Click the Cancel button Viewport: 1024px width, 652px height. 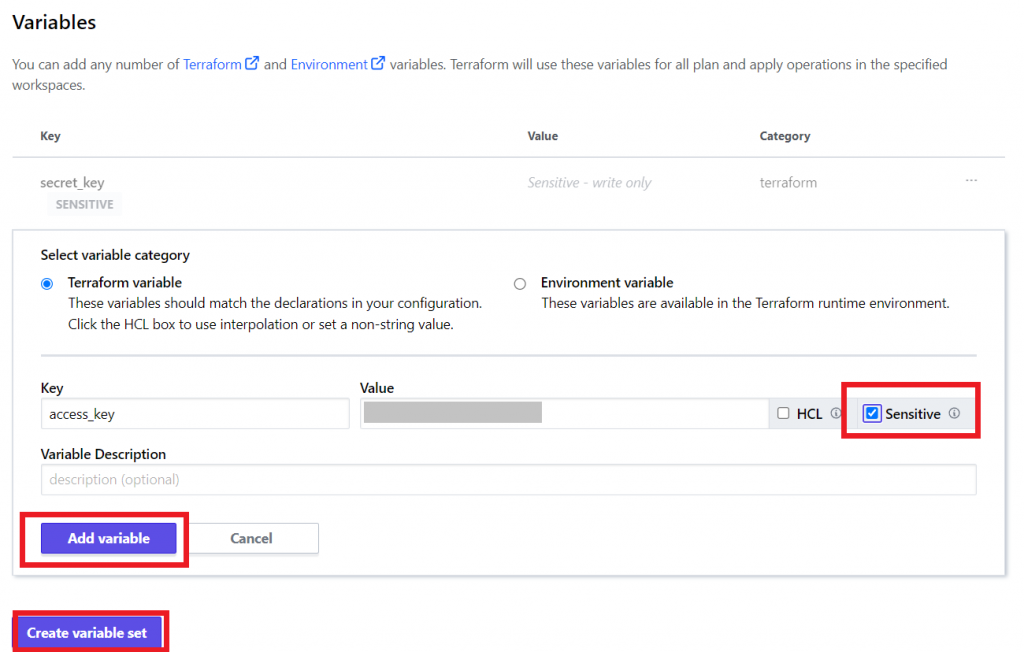(253, 538)
